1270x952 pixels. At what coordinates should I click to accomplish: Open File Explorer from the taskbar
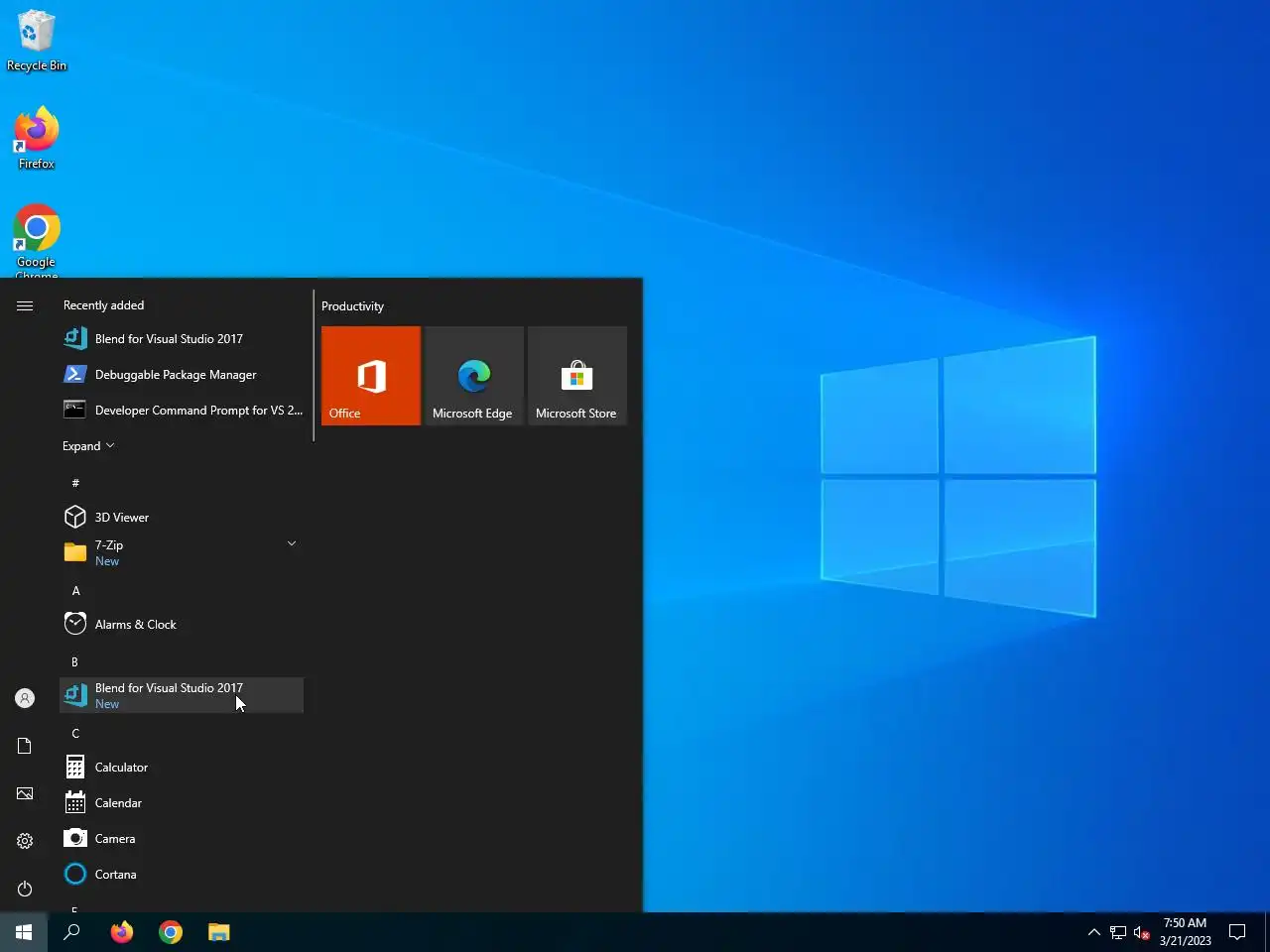[x=219, y=932]
